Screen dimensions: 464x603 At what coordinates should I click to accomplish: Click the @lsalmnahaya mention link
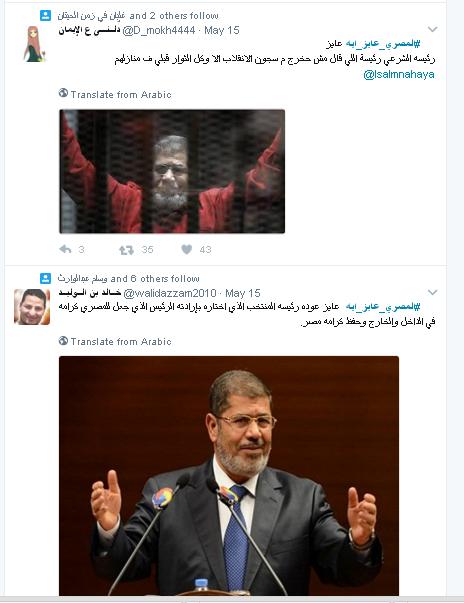pos(399,75)
